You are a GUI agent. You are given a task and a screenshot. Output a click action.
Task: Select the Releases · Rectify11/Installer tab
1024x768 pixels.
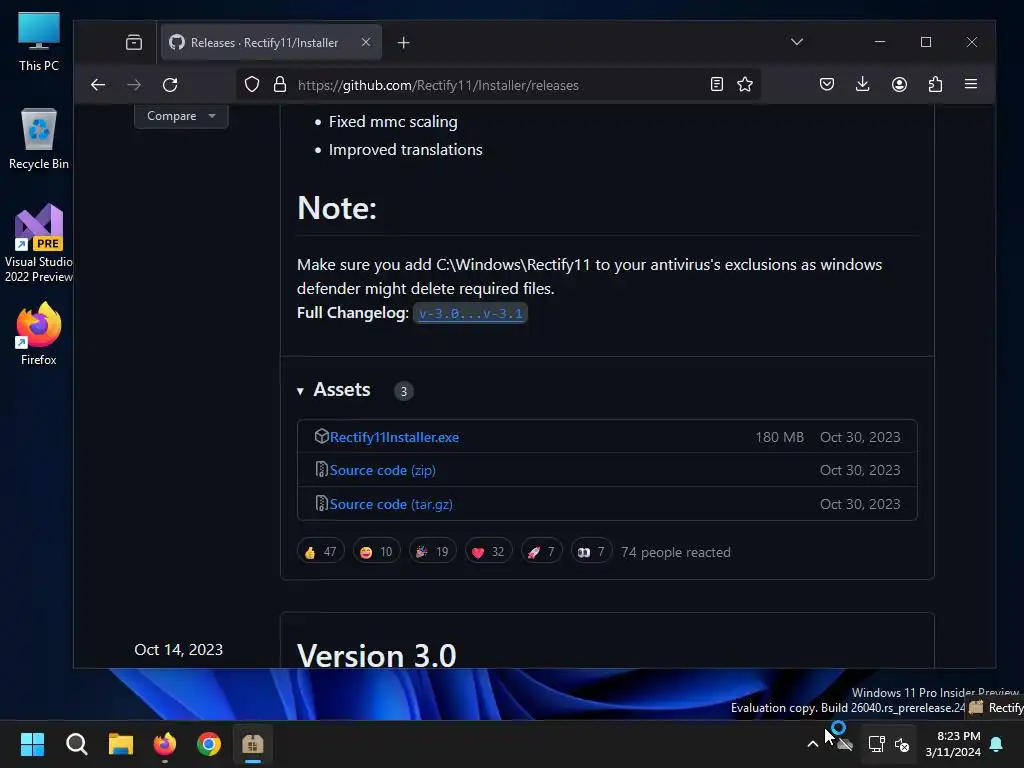(271, 42)
